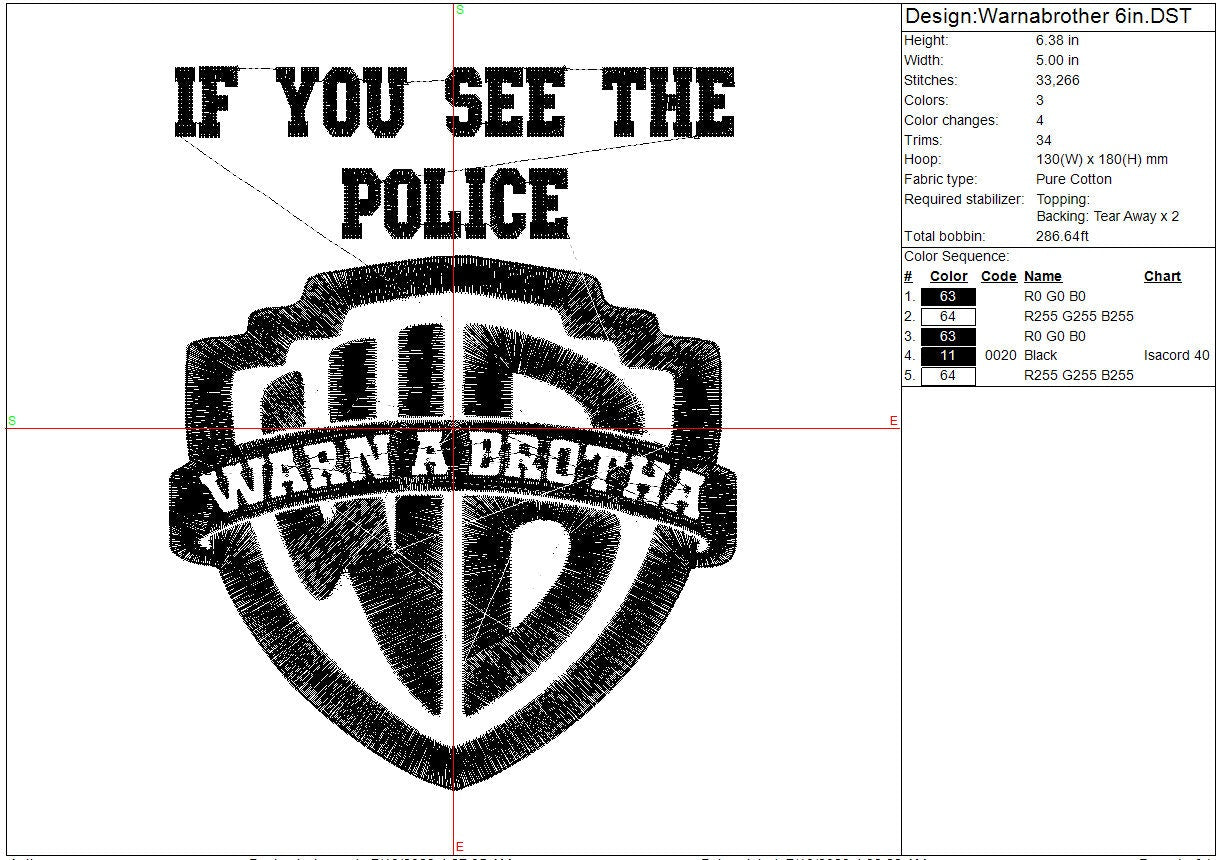Image resolution: width=1219 pixels, height=860 pixels.
Task: Click the Stitches value 33,266
Action: (1058, 80)
